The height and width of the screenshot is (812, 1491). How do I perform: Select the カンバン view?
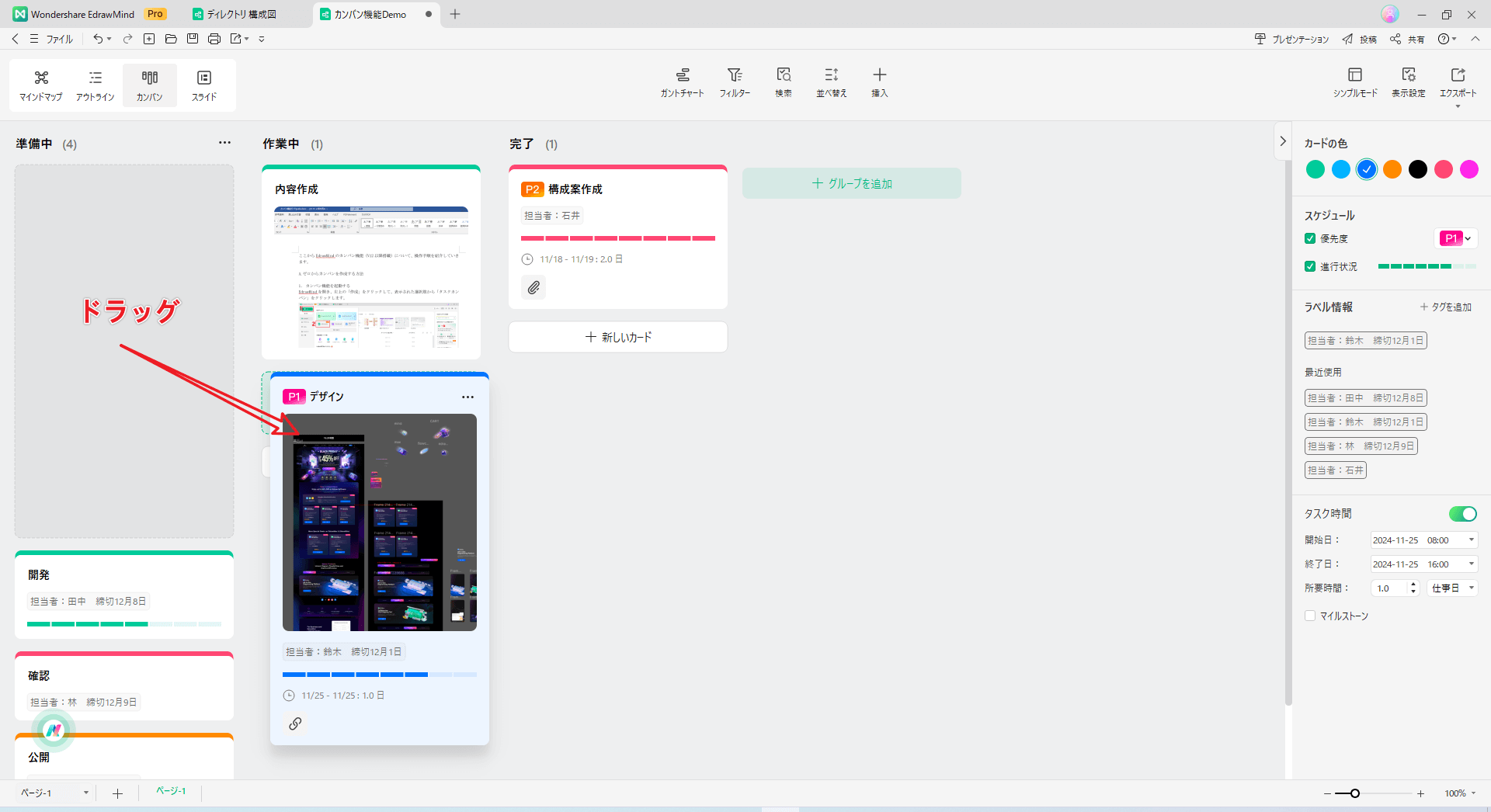tap(150, 85)
